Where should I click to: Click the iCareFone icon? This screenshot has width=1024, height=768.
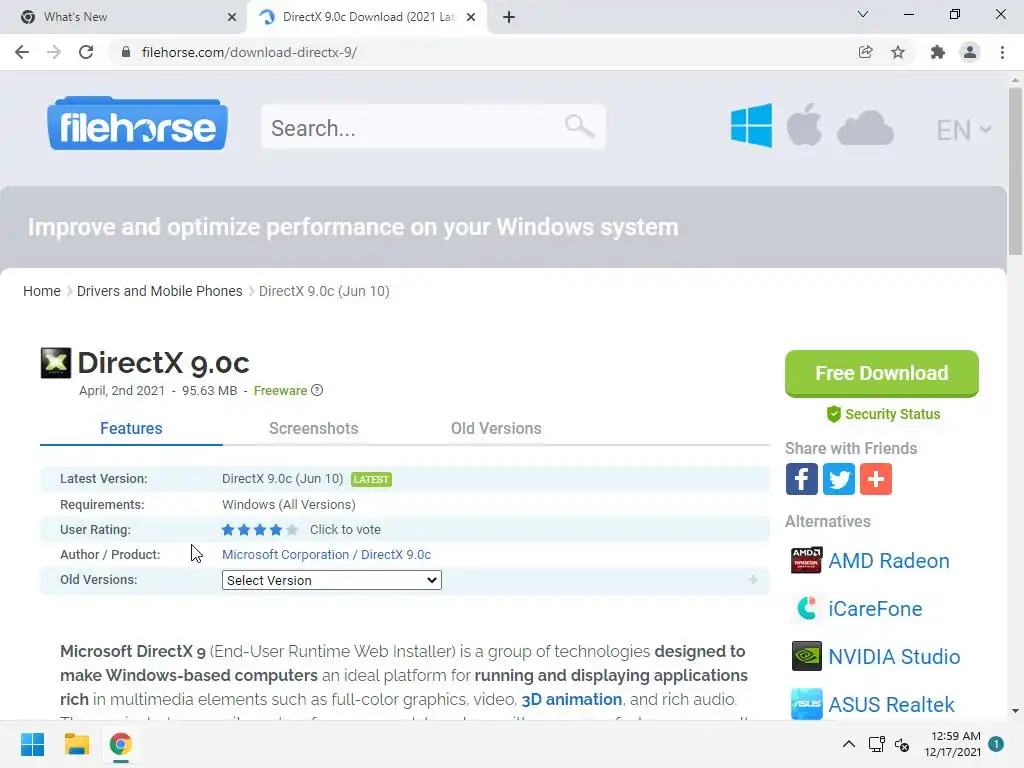click(x=807, y=608)
